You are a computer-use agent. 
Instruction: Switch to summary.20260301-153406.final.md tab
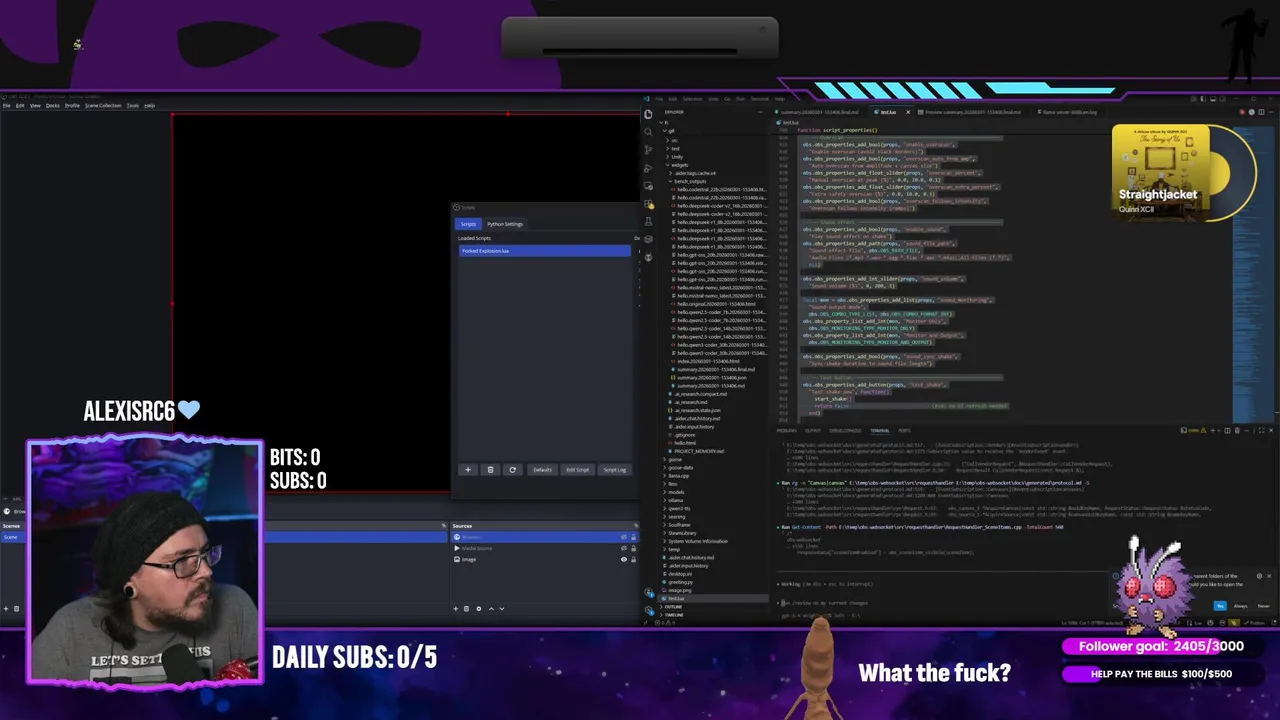[819, 112]
